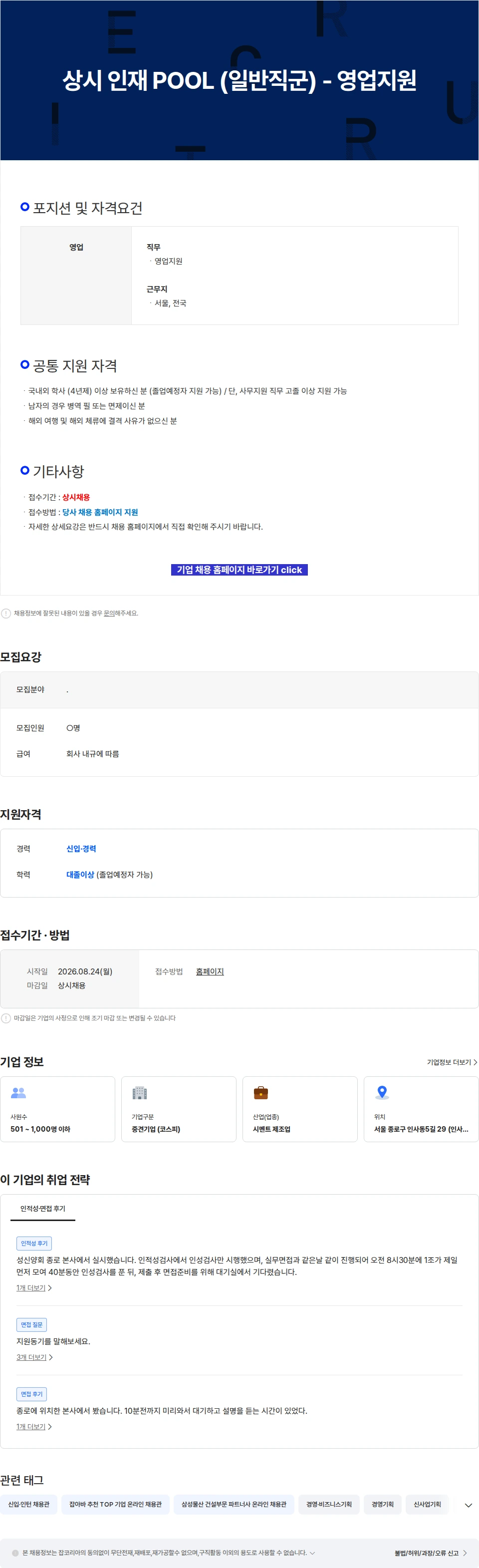The width and height of the screenshot is (479, 1568).
Task: Click 잡아바 추천 TOP 기업 온라인 채용관 tag
Action: click(116, 1504)
